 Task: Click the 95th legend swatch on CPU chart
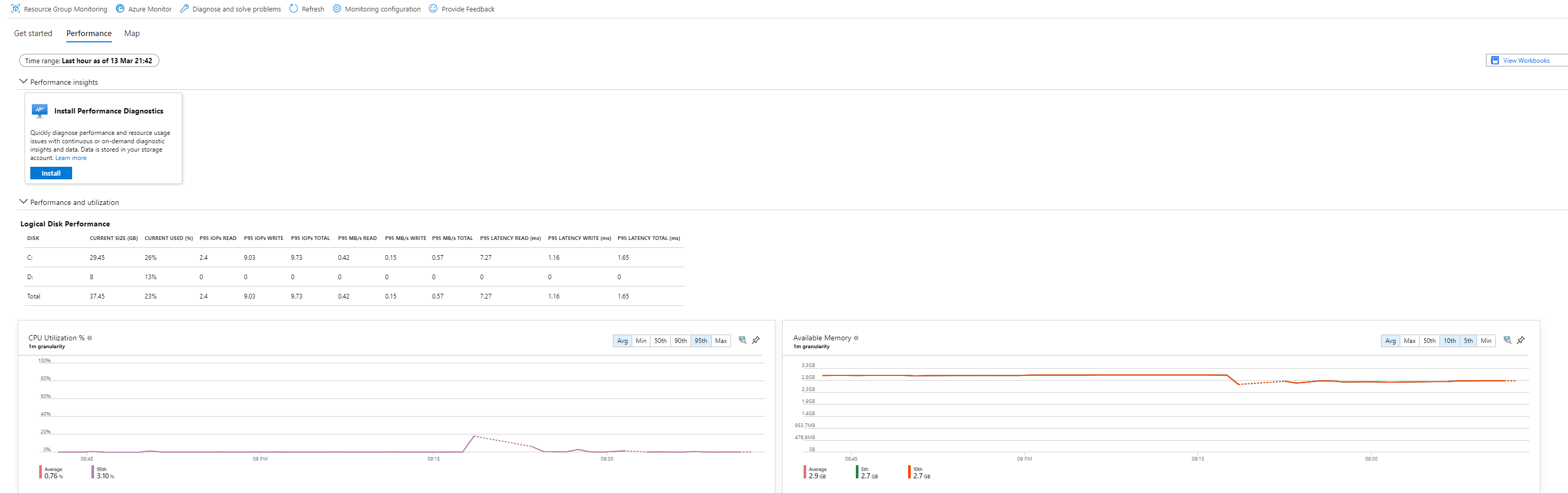pyautogui.click(x=93, y=472)
